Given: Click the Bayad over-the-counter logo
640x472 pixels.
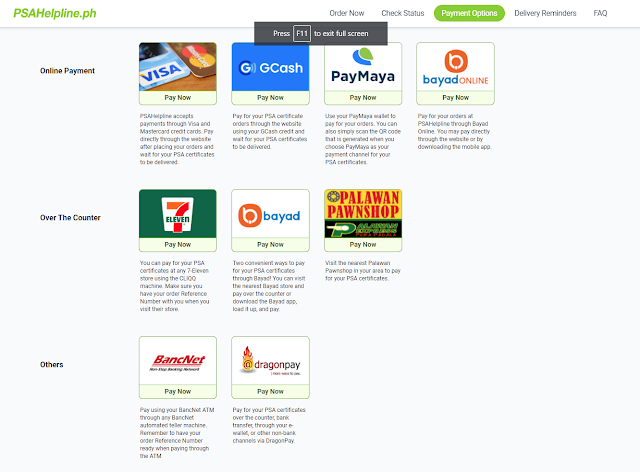Looking at the screenshot, I should point(270,214).
